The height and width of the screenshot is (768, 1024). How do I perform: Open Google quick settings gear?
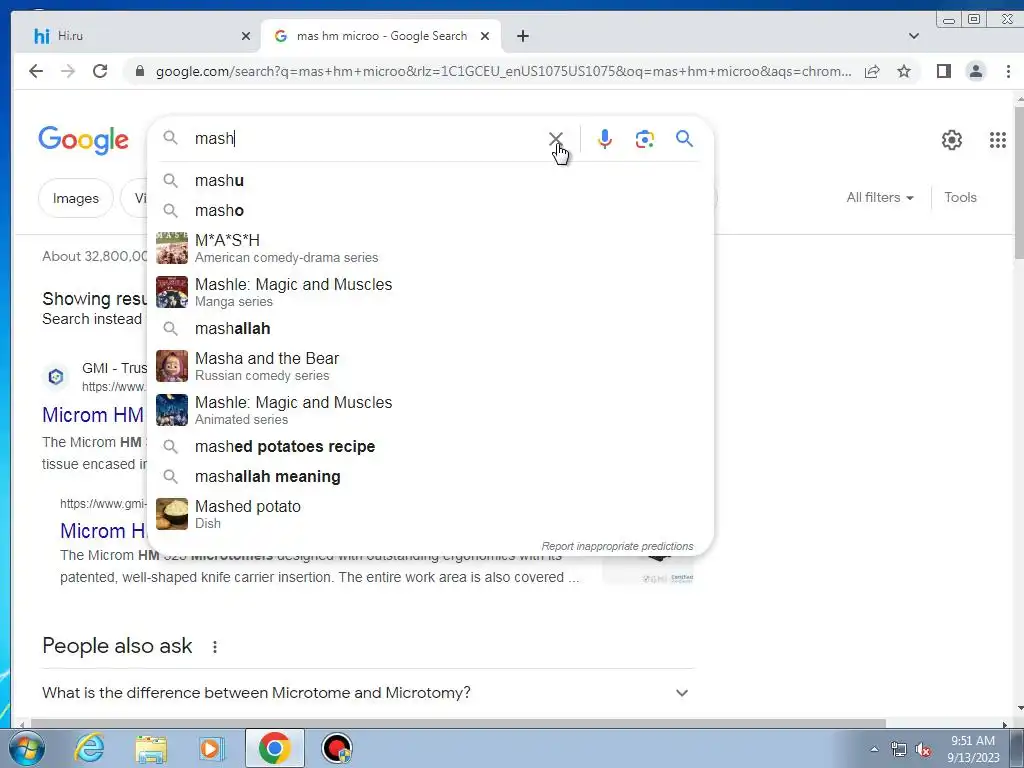pos(952,140)
